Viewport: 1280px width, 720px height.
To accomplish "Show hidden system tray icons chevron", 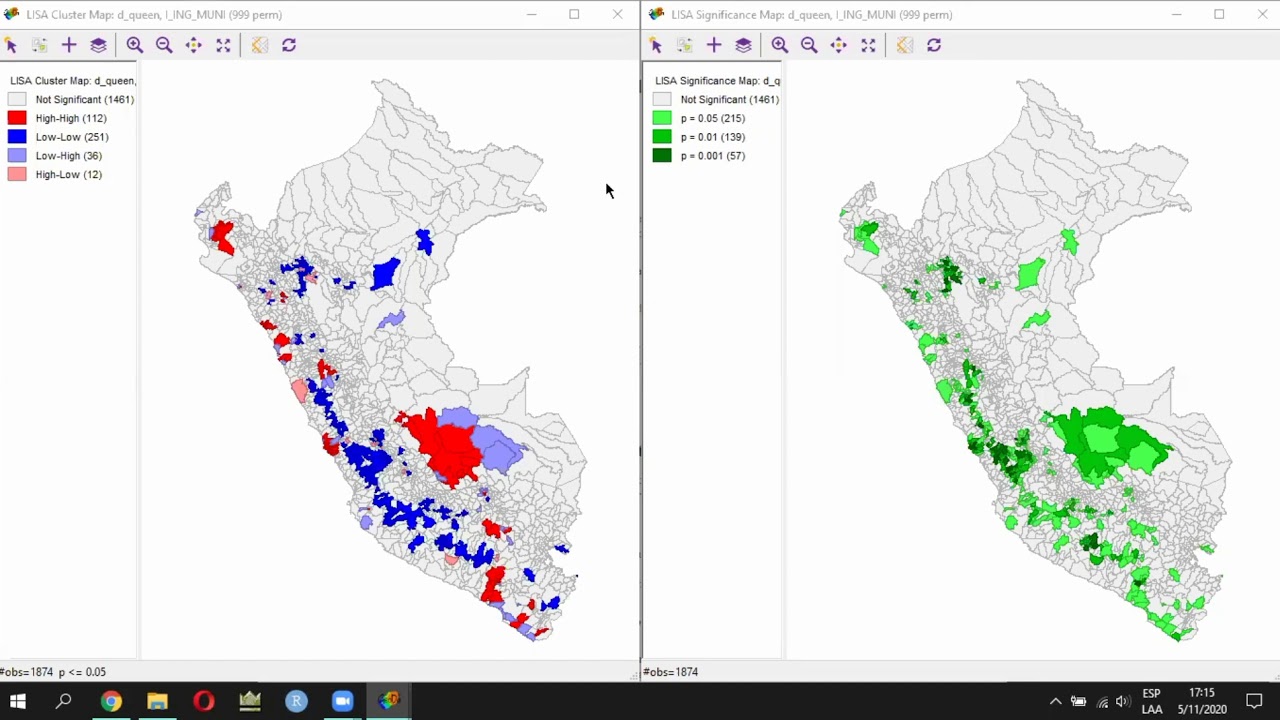I will pos(1055,702).
